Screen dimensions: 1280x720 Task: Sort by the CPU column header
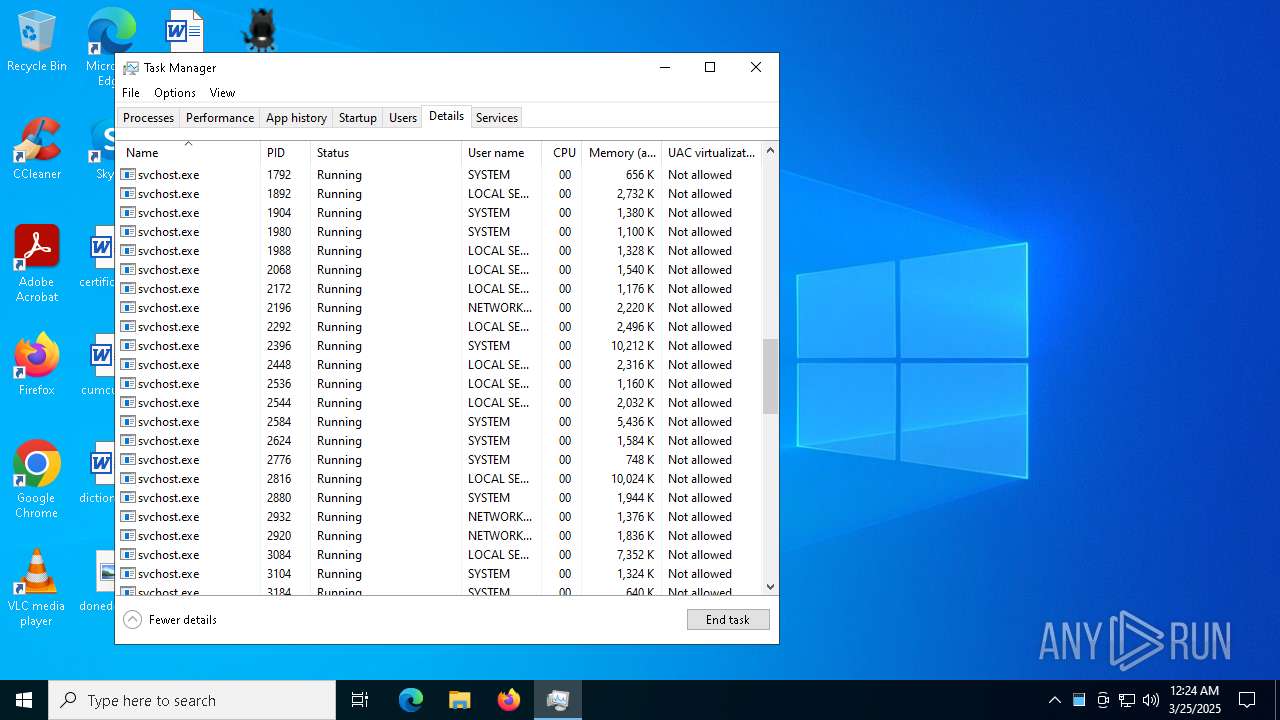(562, 153)
